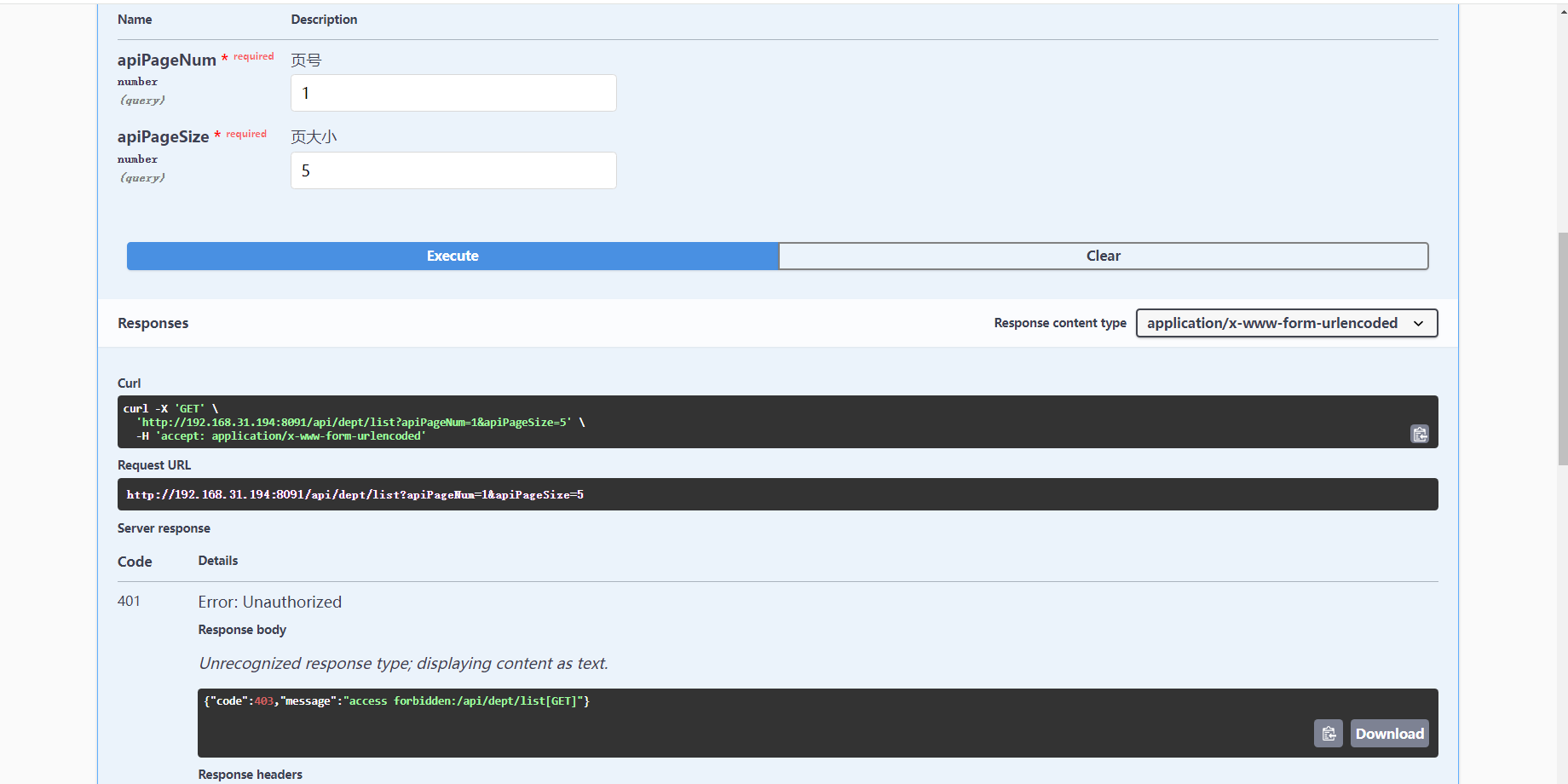This screenshot has width=1568, height=784.
Task: Click the dropdown chevron beside application/x-www-form-urlencoded
Action: 1419,324
